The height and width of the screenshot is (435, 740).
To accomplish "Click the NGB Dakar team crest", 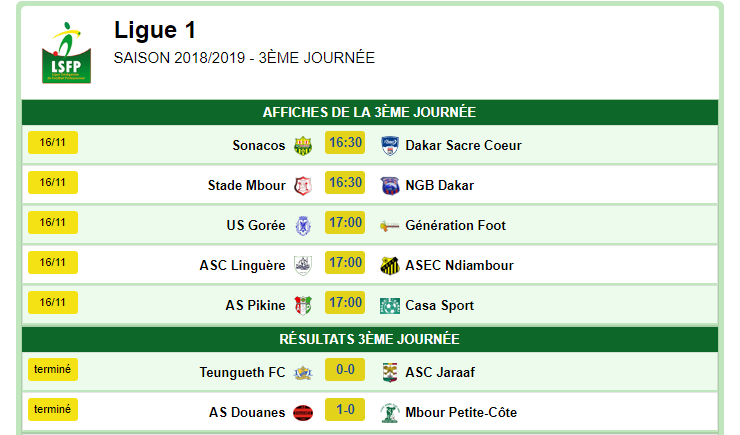I will [390, 186].
